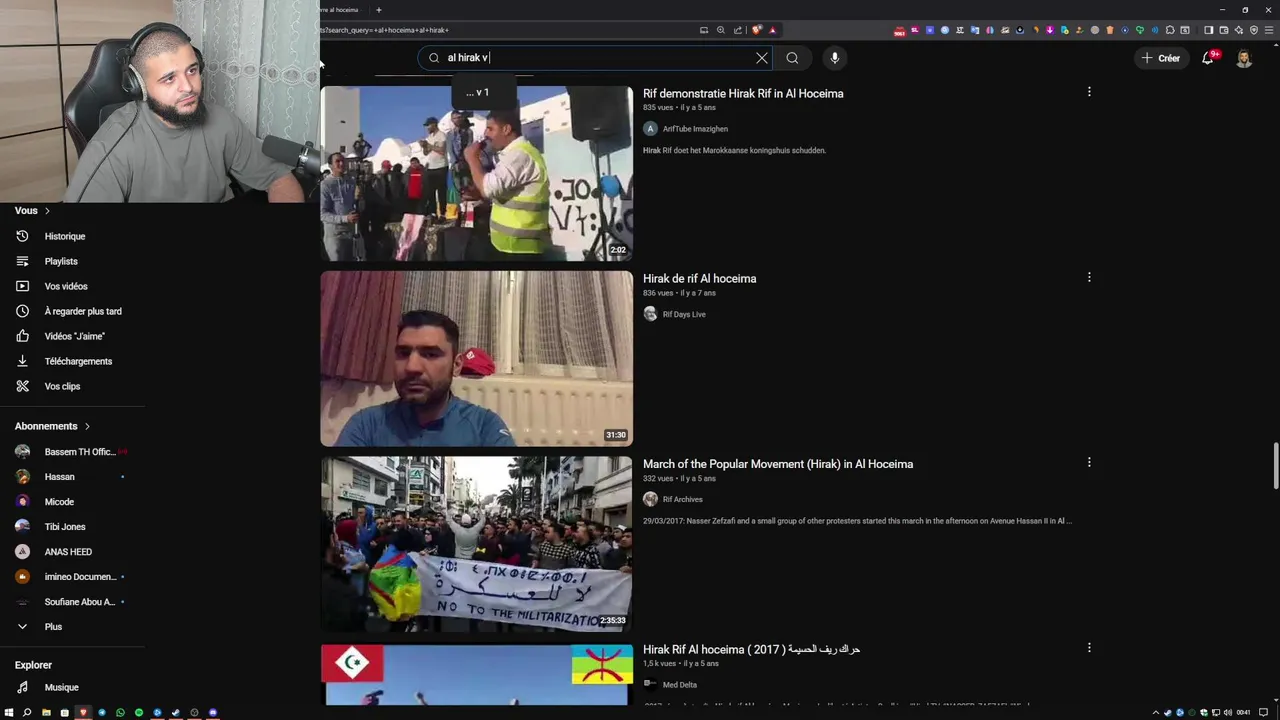This screenshot has width=1280, height=720.
Task: Open title March of the Popular Movement
Action: click(778, 464)
